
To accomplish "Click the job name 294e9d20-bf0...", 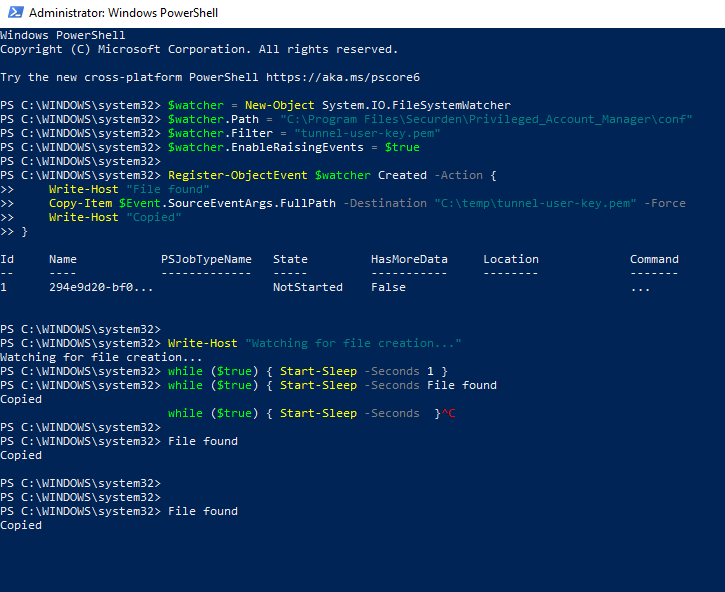I will [101, 287].
